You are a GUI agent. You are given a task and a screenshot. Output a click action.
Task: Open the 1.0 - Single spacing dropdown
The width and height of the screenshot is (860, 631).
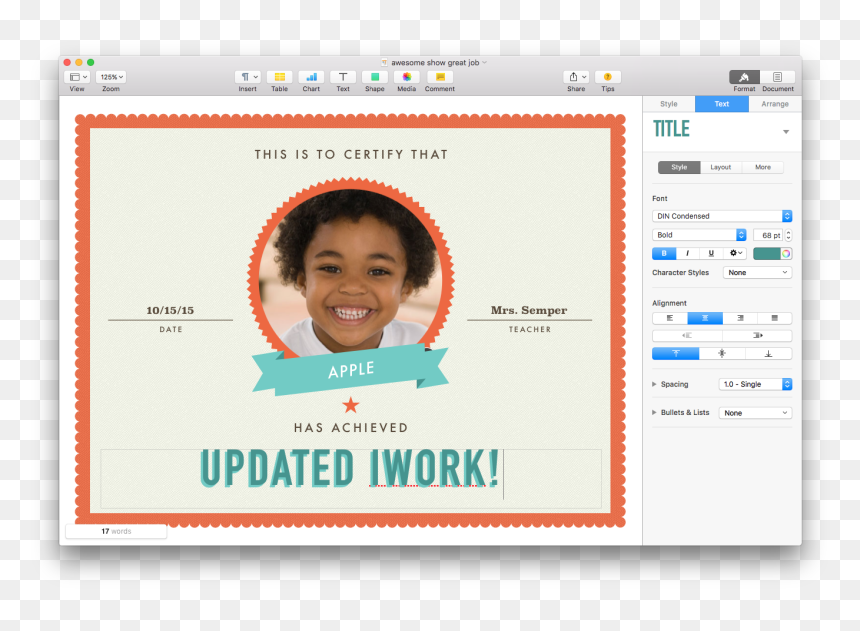(x=755, y=384)
